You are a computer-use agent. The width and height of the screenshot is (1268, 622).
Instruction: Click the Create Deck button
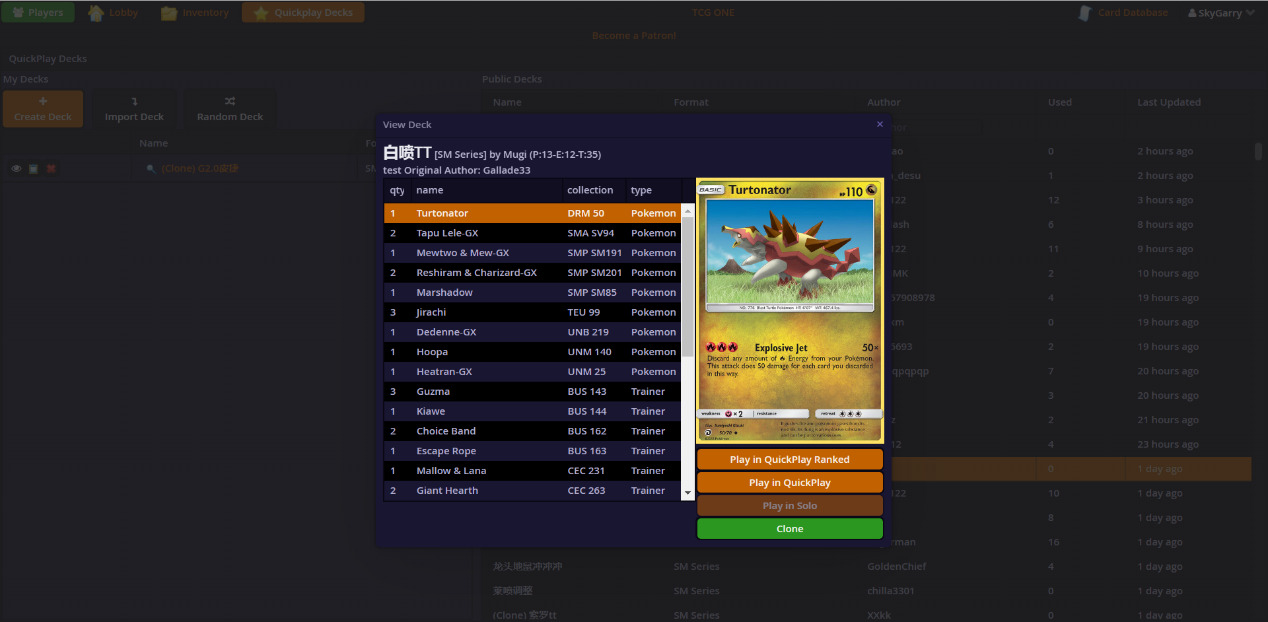click(x=43, y=109)
